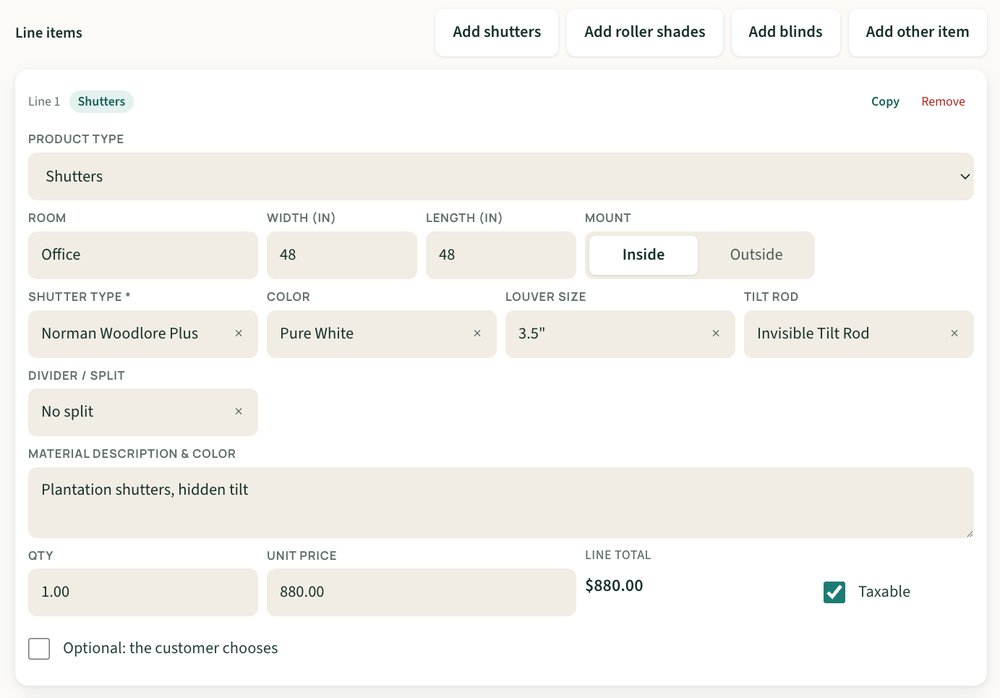Edit the Unit Price field showing 880.00

point(421,592)
